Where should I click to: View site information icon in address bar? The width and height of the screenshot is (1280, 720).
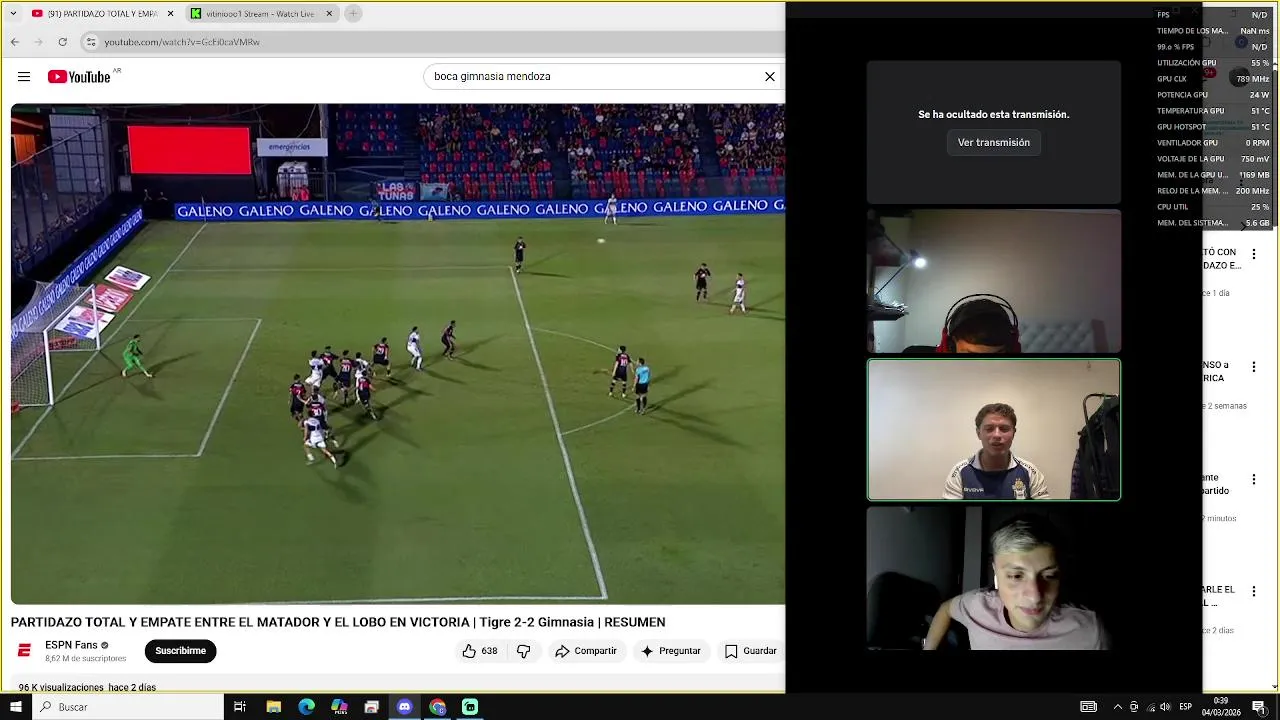pyautogui.click(x=91, y=42)
